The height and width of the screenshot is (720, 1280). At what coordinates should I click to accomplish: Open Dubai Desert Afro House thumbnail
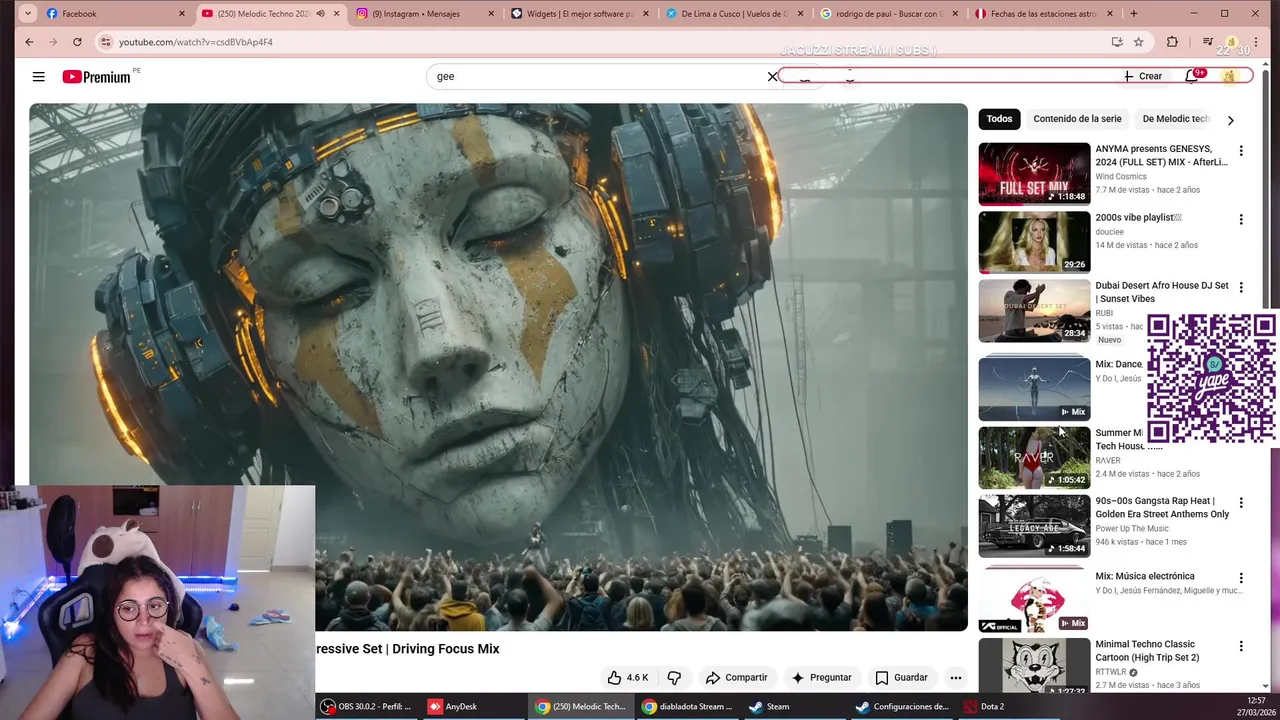tap(1034, 310)
